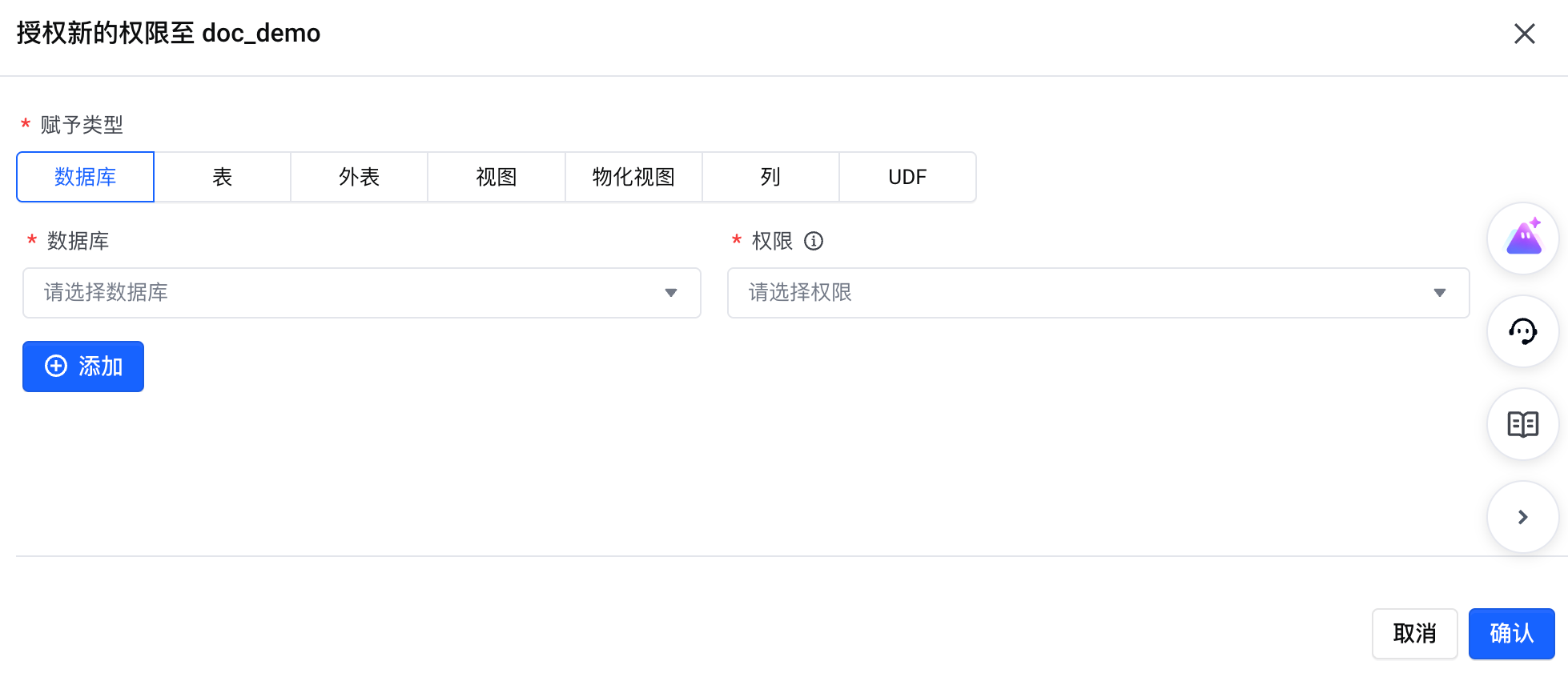
Task: Open the documentation book icon
Action: tap(1522, 424)
